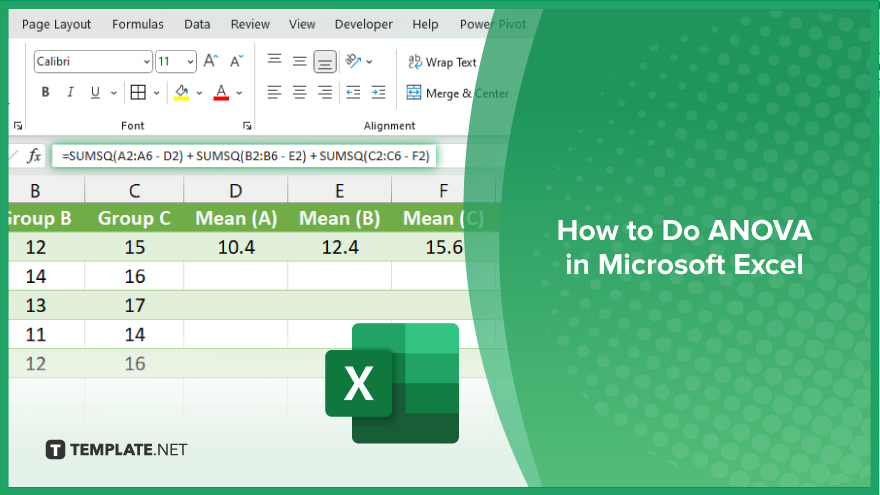Image resolution: width=880 pixels, height=495 pixels.
Task: Select Top Align icon
Action: click(x=274, y=59)
